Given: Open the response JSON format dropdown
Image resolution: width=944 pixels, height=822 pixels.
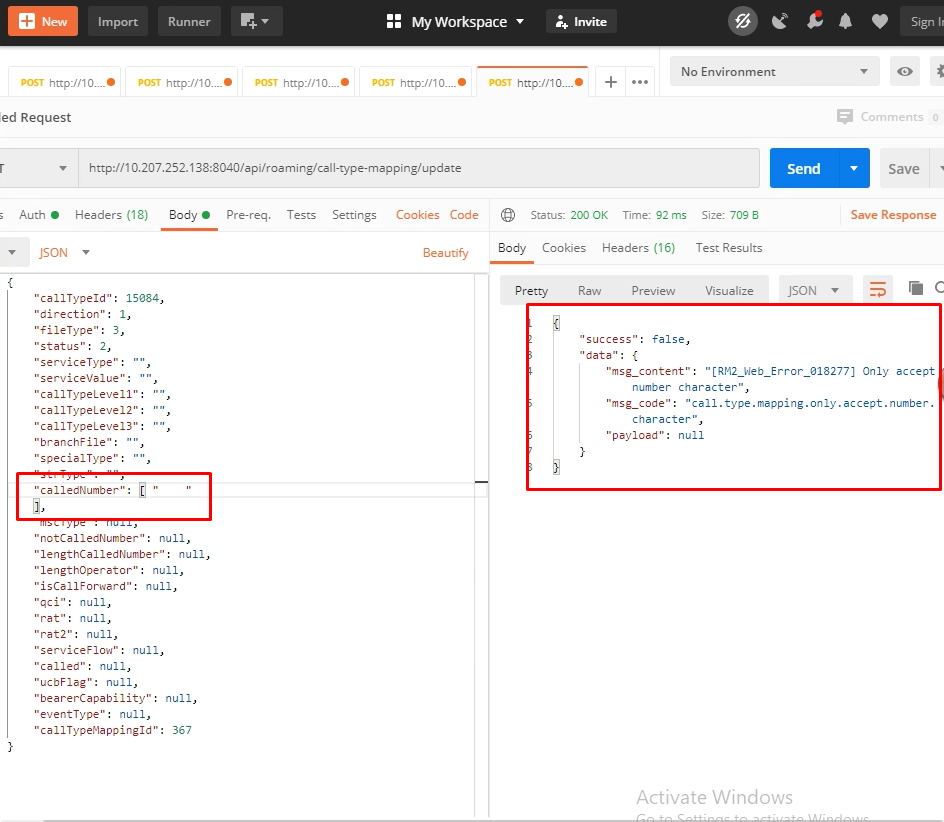Looking at the screenshot, I should click(814, 291).
